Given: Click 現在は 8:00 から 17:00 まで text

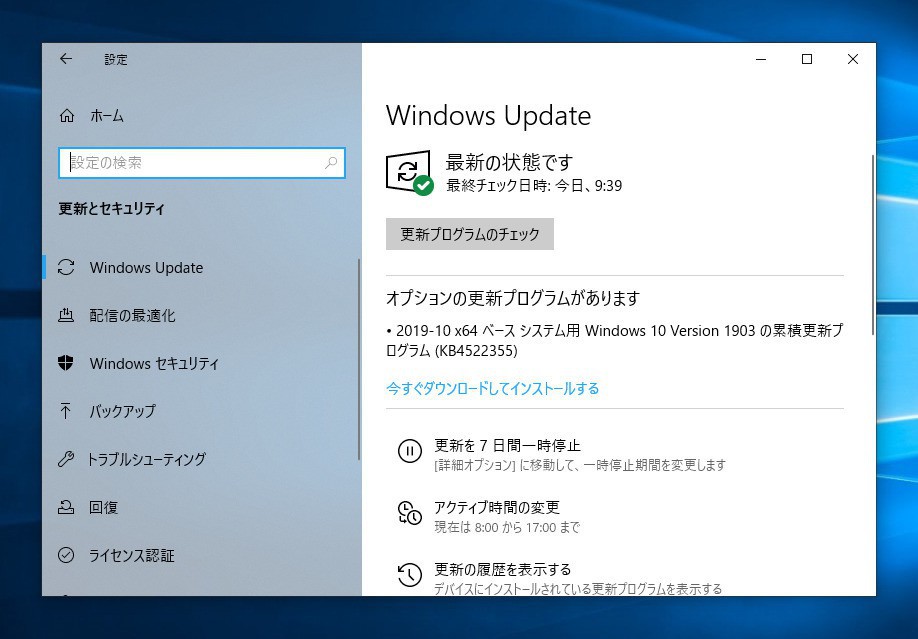Looking at the screenshot, I should 507,527.
